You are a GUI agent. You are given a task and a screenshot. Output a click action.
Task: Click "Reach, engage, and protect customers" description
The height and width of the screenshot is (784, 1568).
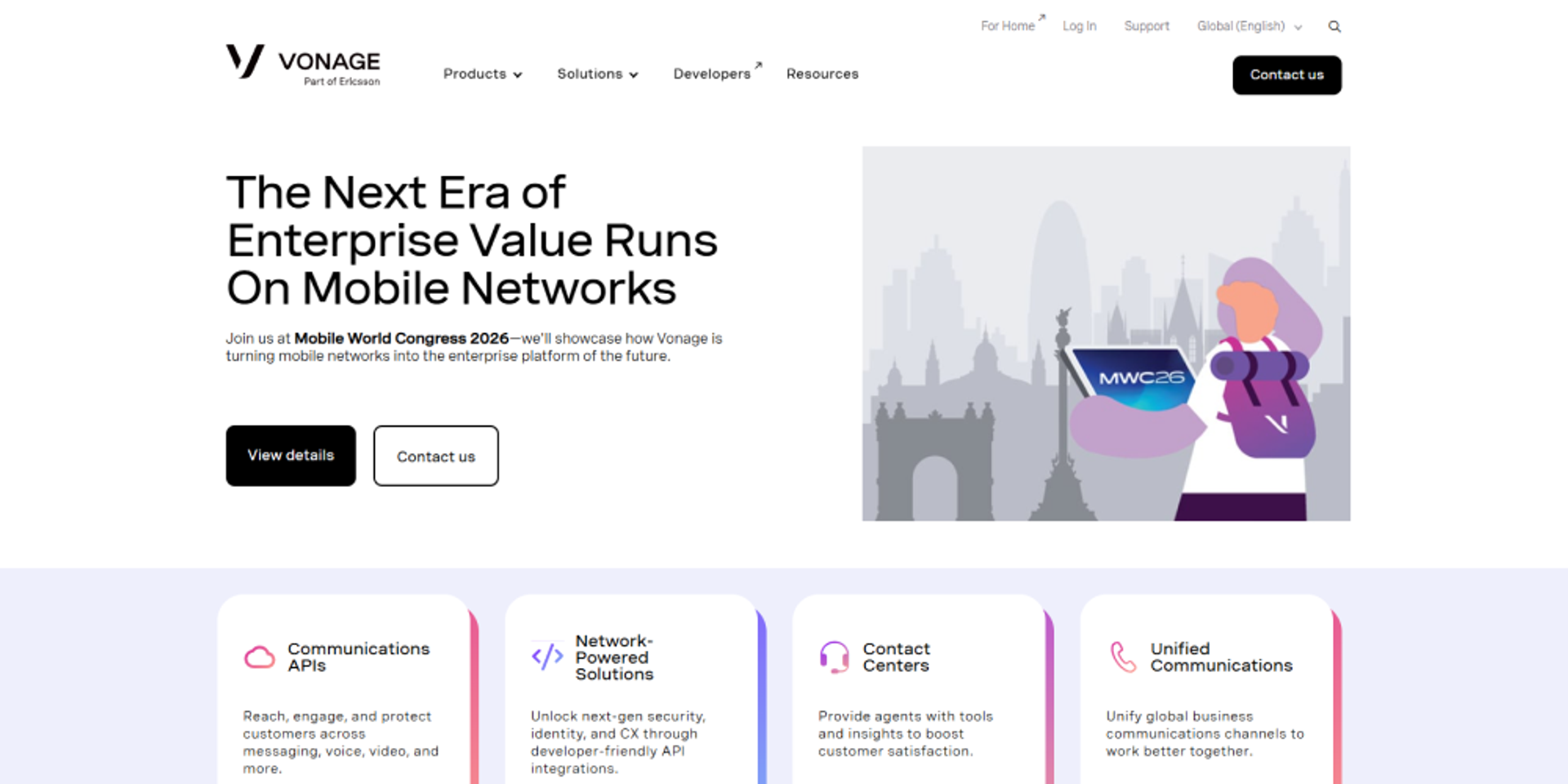[341, 742]
